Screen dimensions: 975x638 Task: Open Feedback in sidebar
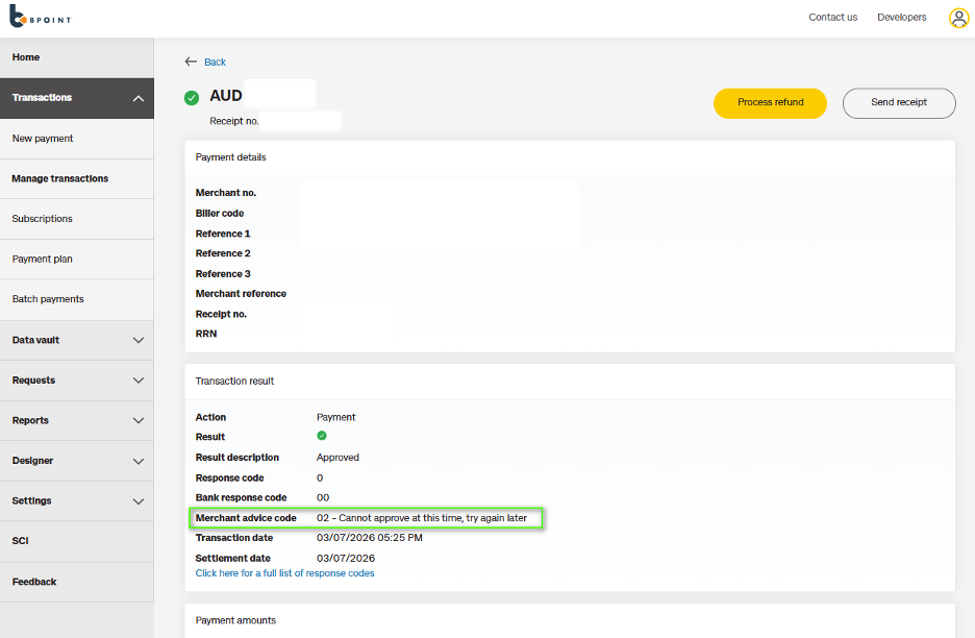[77, 582]
